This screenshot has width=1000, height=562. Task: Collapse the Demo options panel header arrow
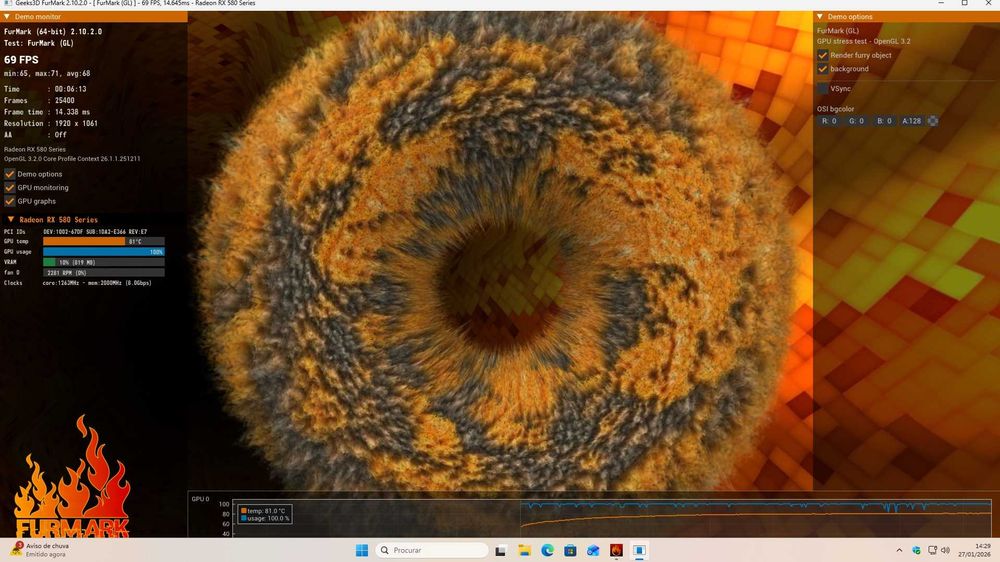pos(820,17)
